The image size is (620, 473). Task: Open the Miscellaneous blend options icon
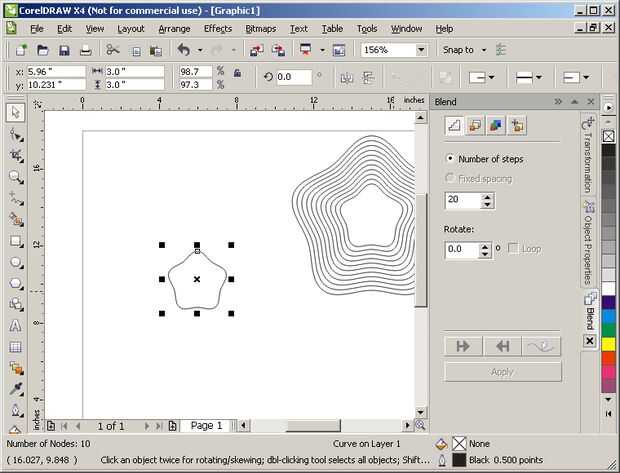coord(517,126)
